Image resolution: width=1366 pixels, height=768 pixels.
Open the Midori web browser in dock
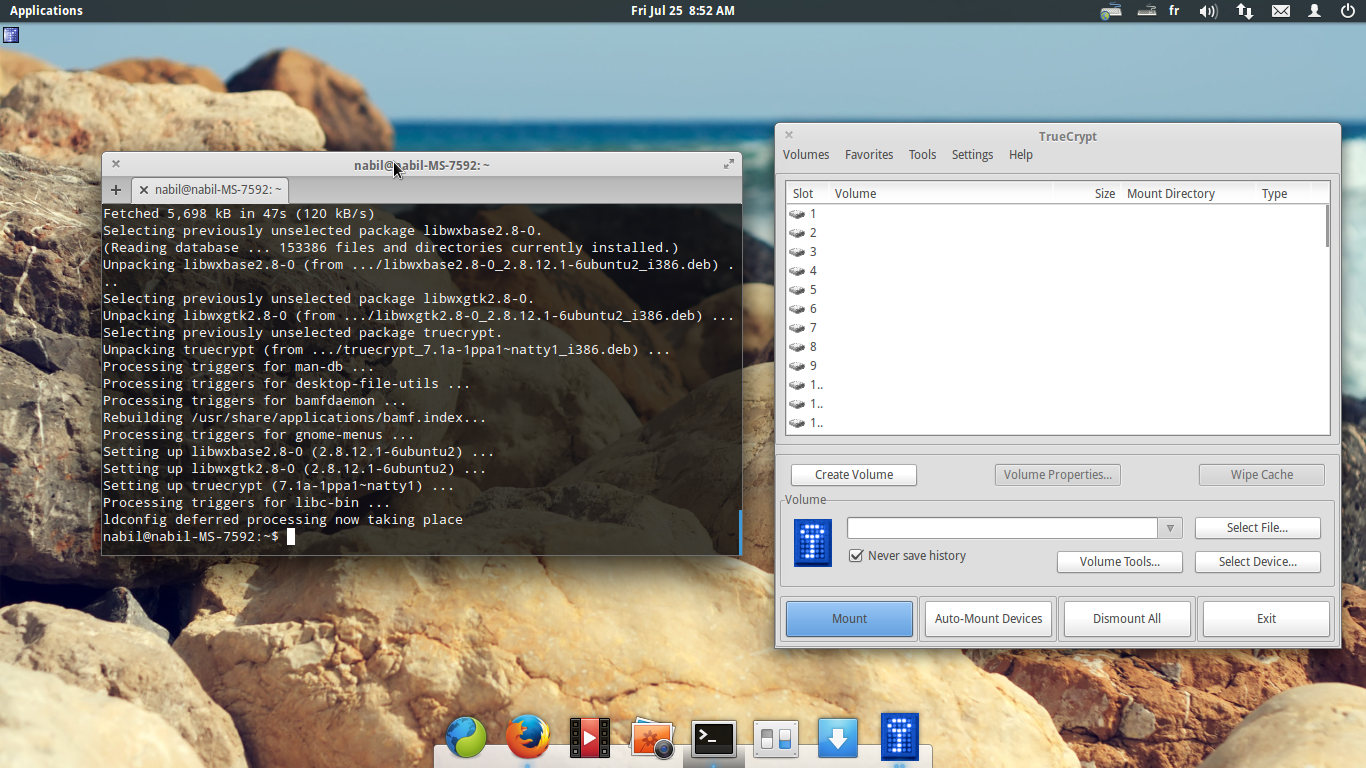(466, 738)
